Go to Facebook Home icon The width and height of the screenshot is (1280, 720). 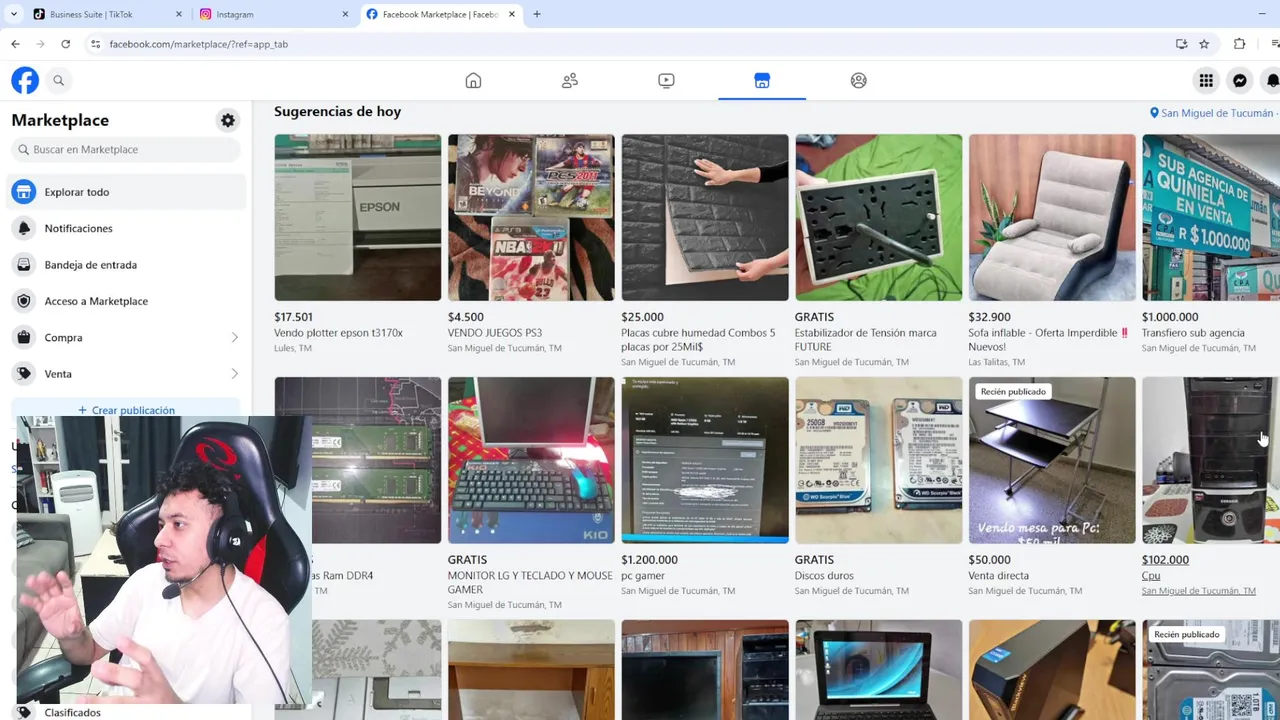click(473, 81)
